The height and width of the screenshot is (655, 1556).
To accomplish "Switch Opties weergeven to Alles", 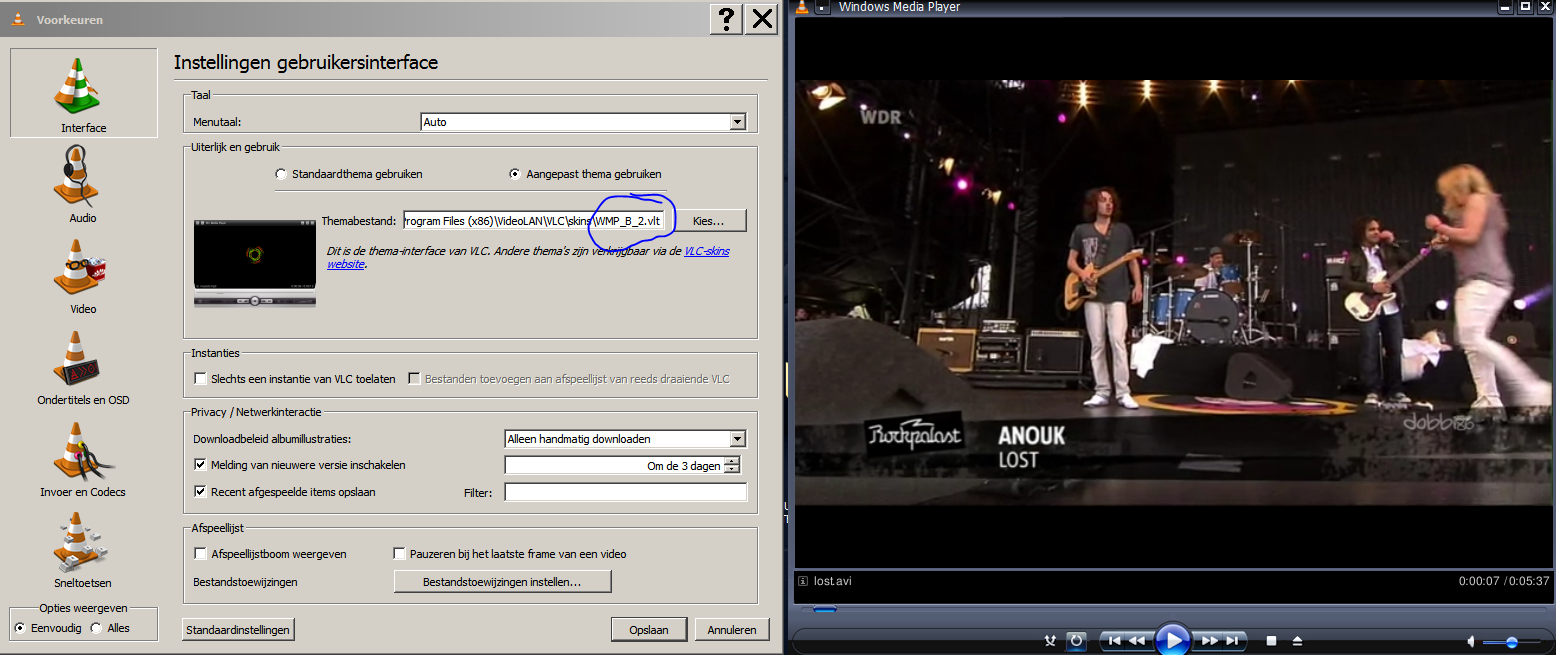I will [96, 628].
